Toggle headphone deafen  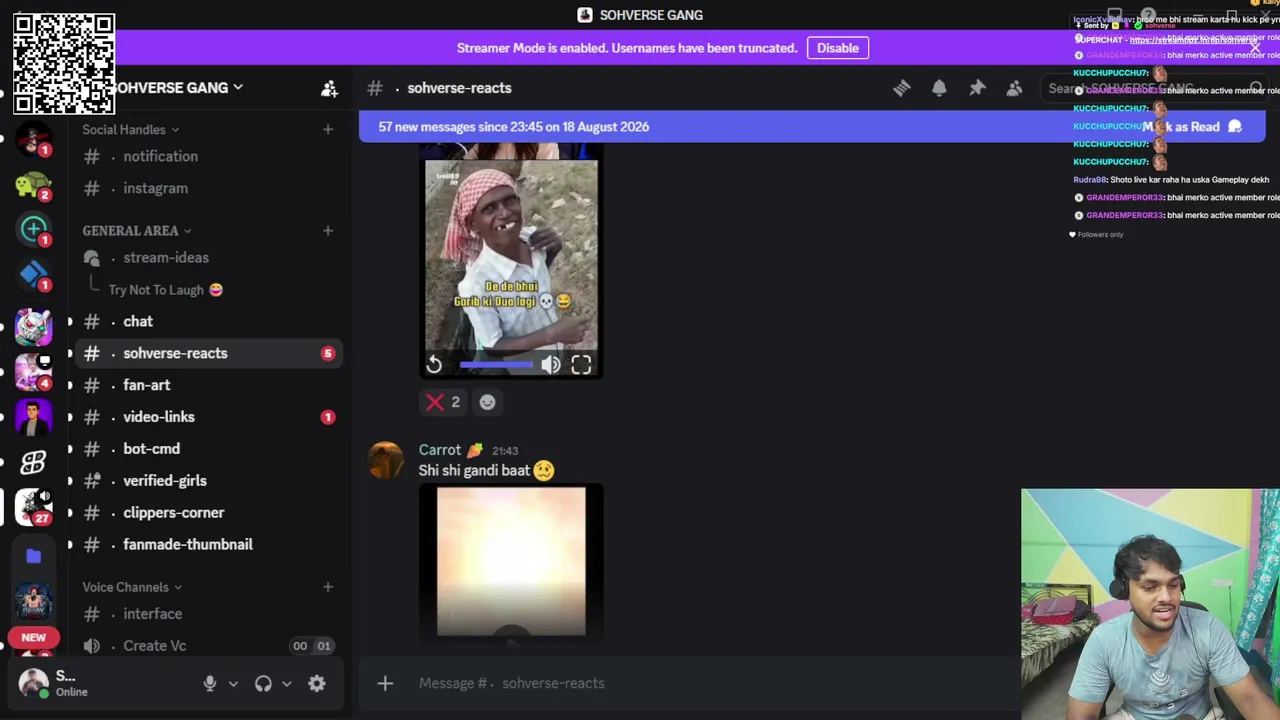coord(263,683)
